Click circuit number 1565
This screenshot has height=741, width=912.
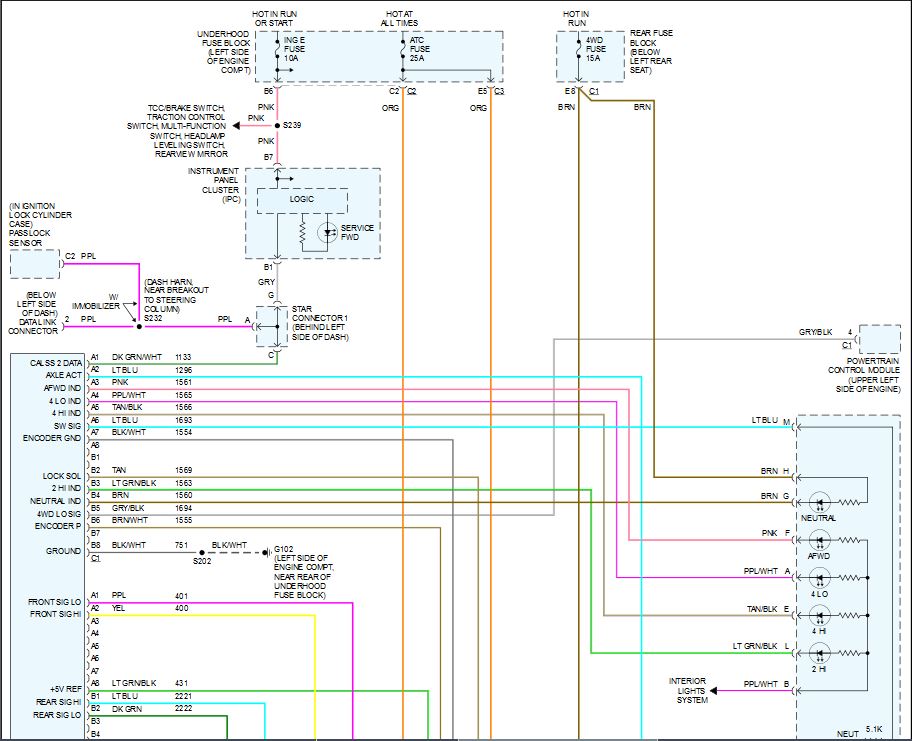click(x=183, y=395)
